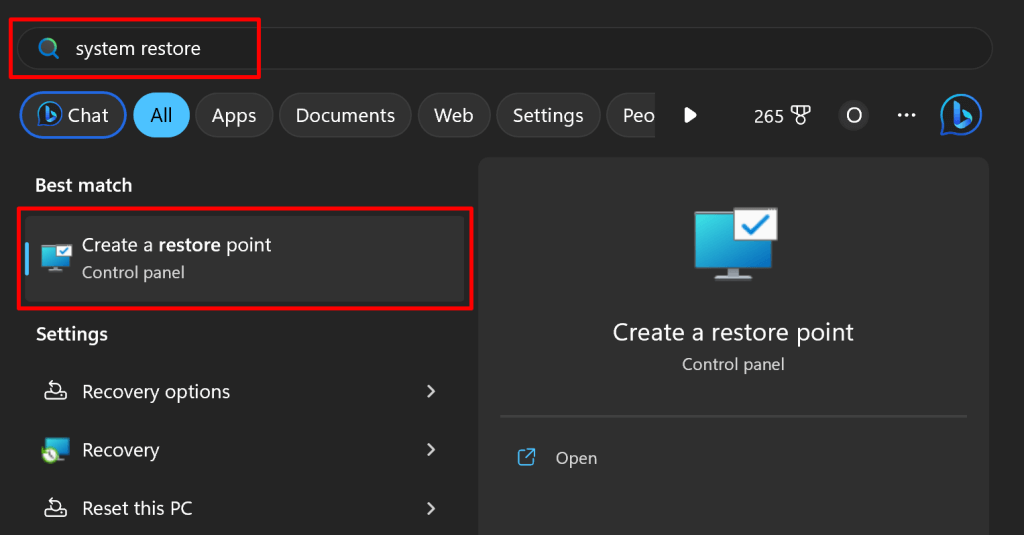Expand the Recovery options chevron
The width and height of the screenshot is (1024, 535).
(x=431, y=391)
